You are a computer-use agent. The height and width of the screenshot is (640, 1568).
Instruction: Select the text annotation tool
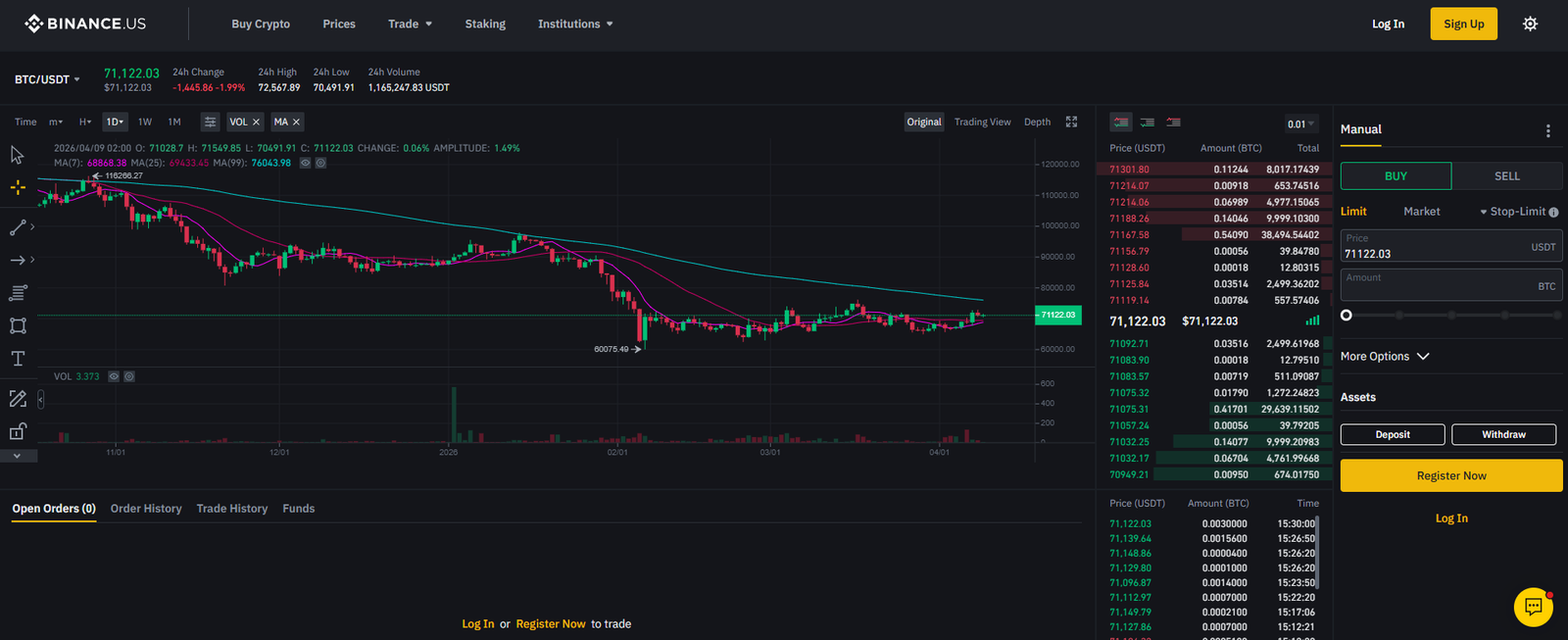click(18, 359)
